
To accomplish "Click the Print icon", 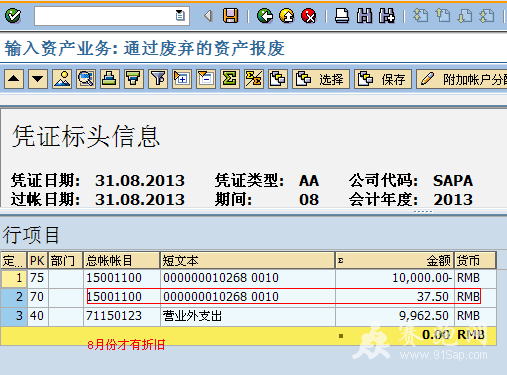I will click(342, 16).
